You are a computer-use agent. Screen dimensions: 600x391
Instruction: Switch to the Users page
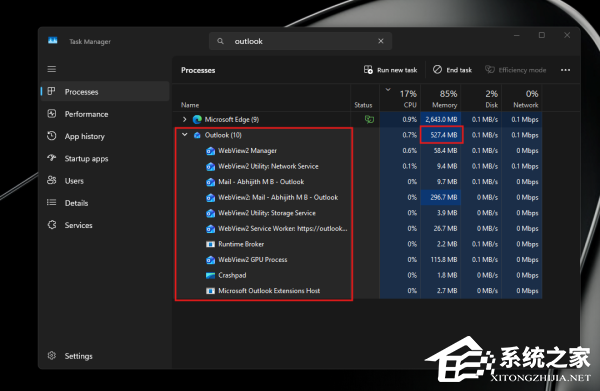(x=105, y=181)
